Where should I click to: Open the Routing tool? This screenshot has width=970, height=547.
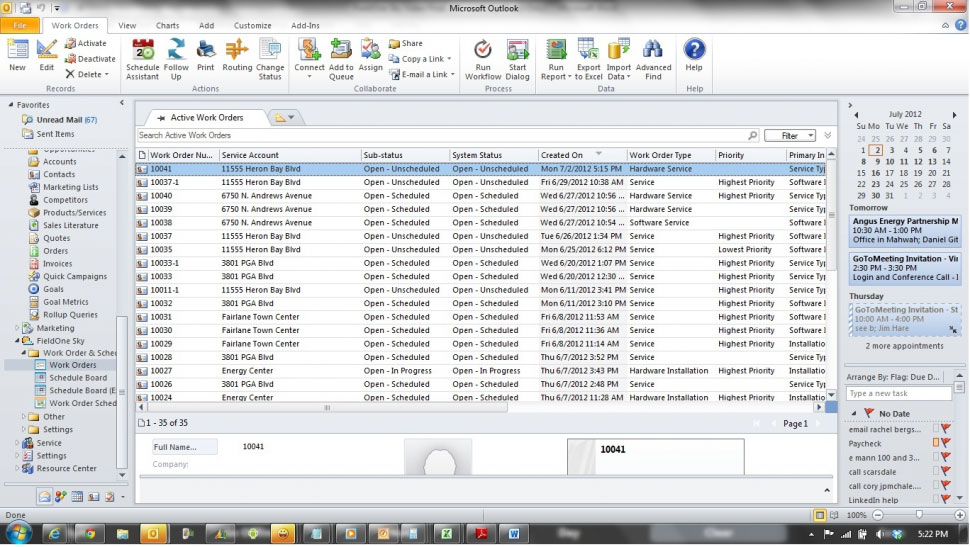tap(237, 55)
